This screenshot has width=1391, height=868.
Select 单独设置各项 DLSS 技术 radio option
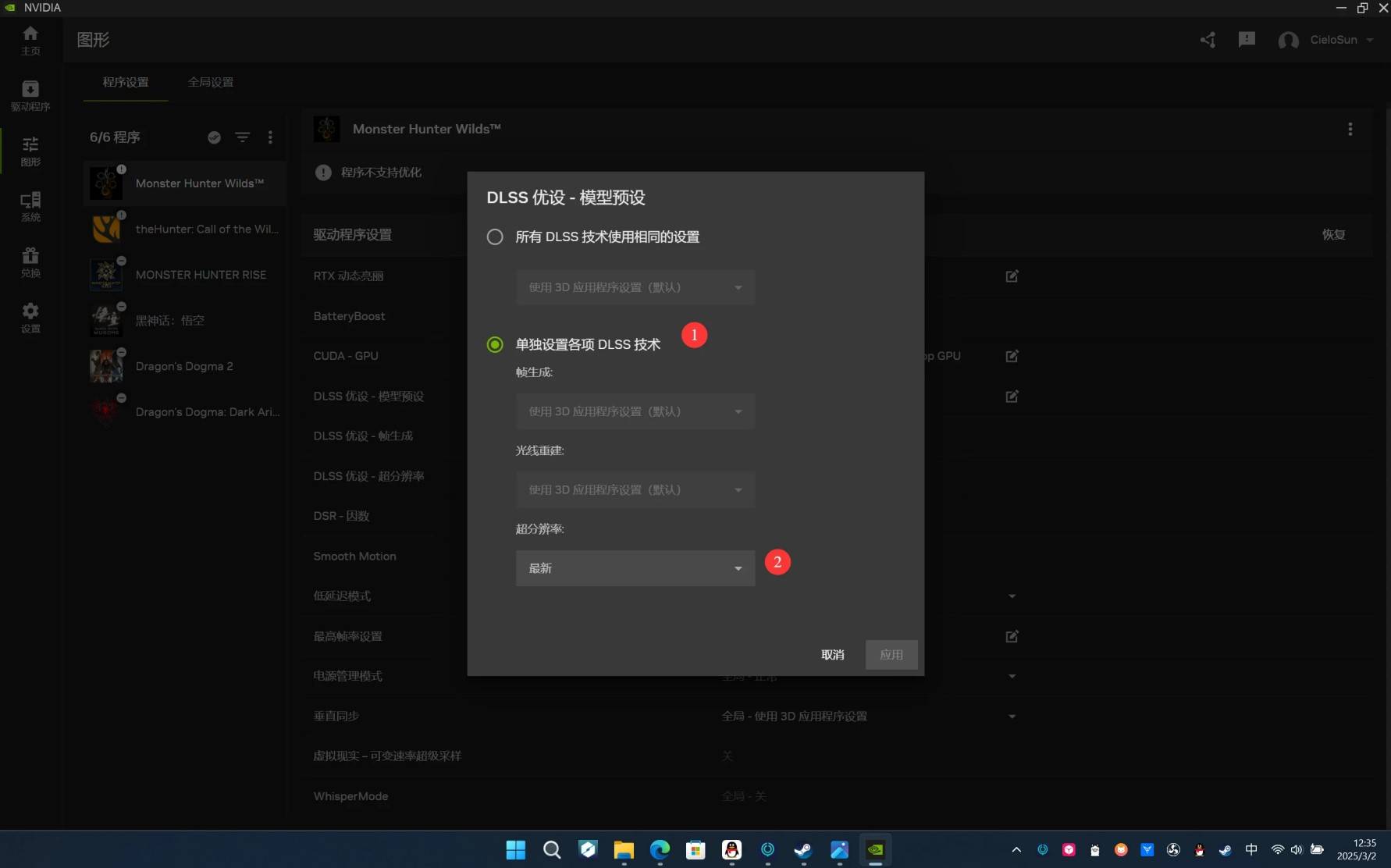(x=495, y=344)
